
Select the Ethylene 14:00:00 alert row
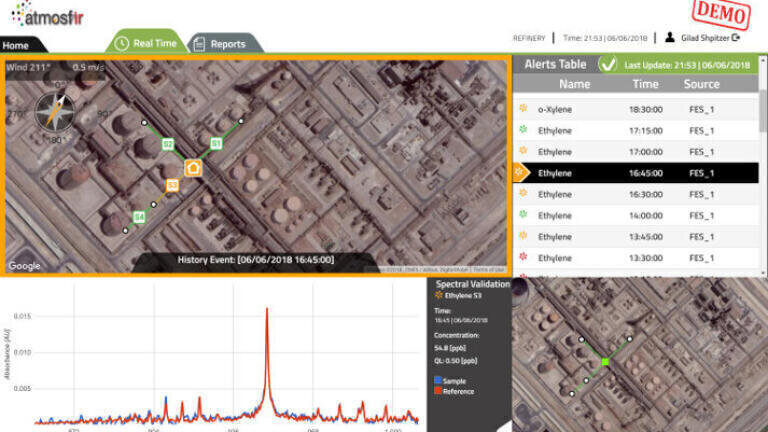635,216
